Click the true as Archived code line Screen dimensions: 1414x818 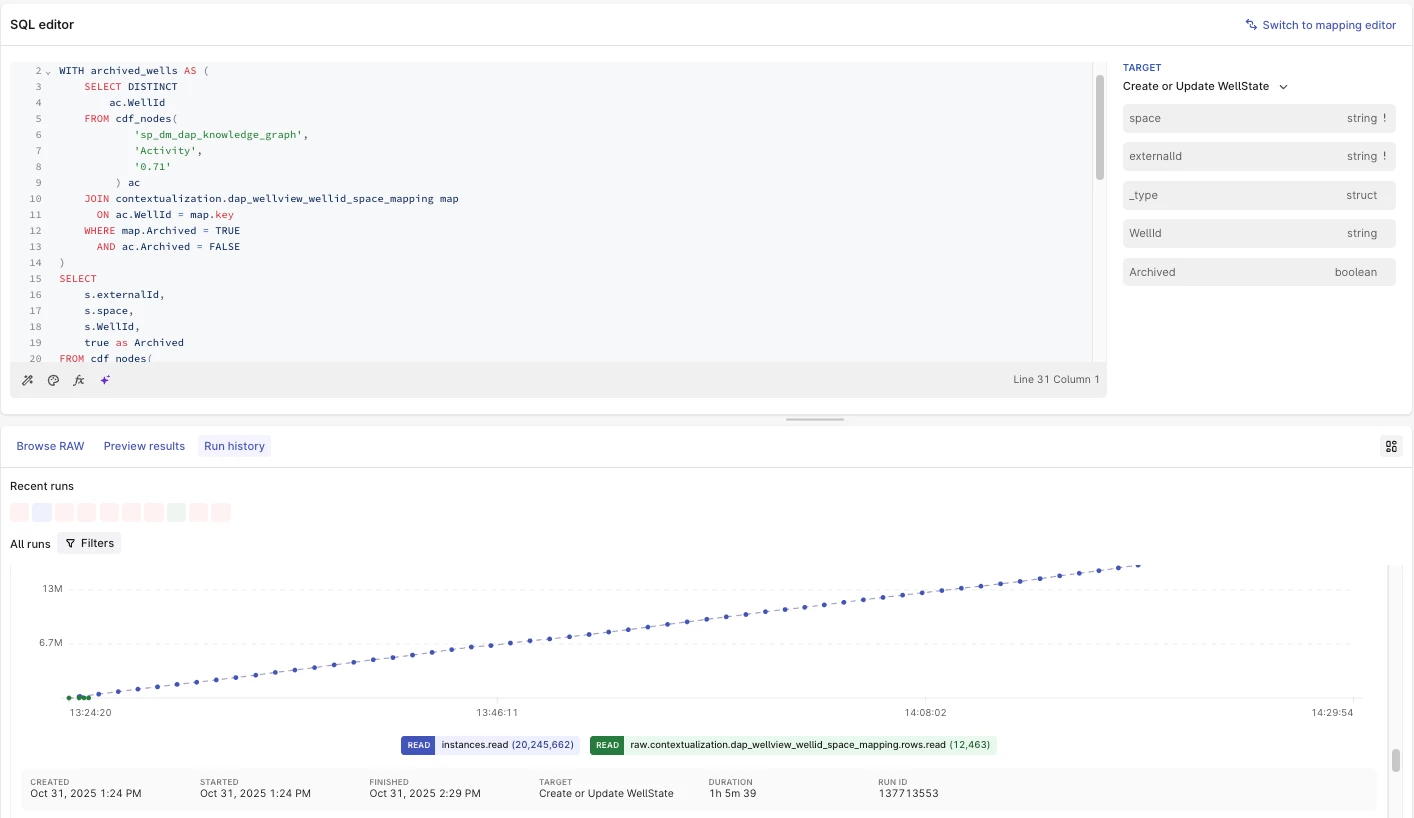[x=134, y=343]
